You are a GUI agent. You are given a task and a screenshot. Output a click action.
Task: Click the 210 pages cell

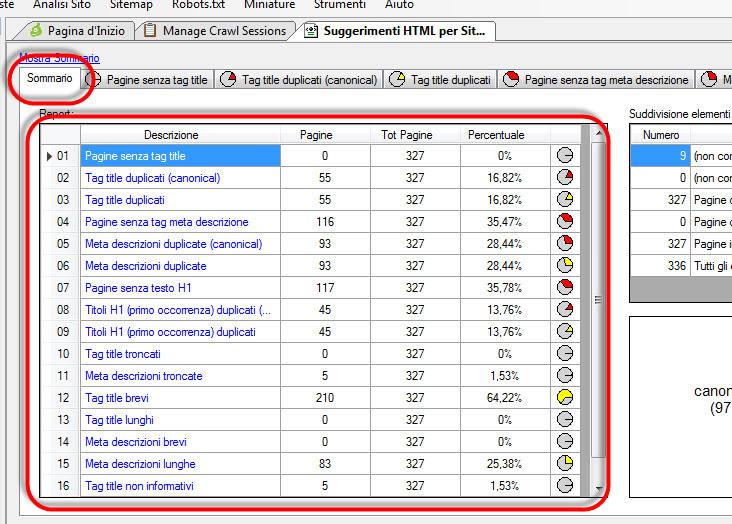[x=325, y=398]
